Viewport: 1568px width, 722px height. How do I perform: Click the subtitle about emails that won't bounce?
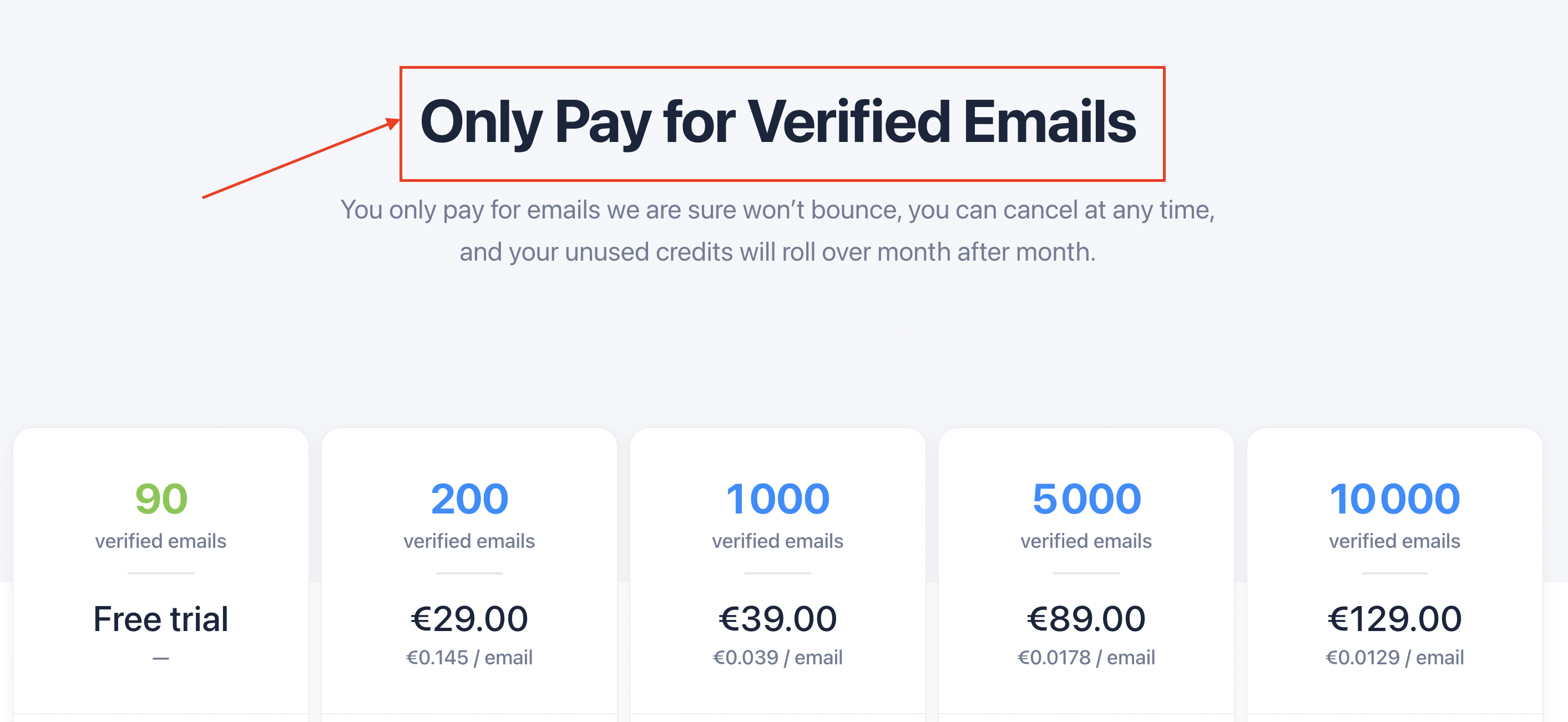point(778,211)
